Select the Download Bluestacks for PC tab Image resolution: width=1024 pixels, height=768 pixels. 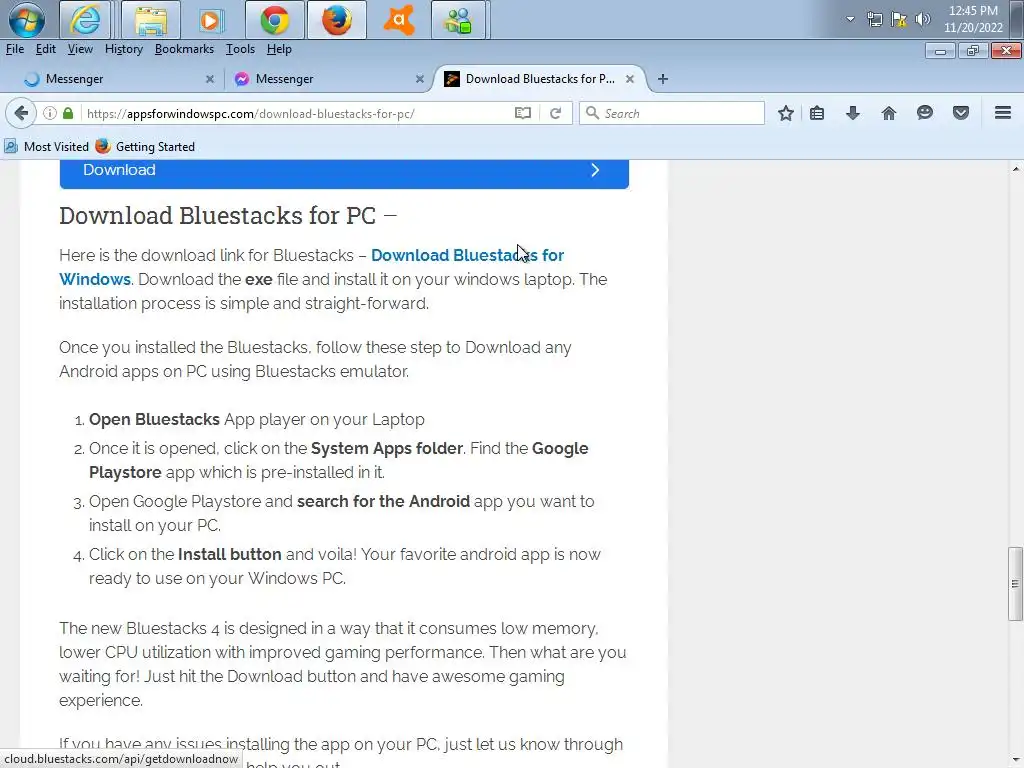coord(539,79)
